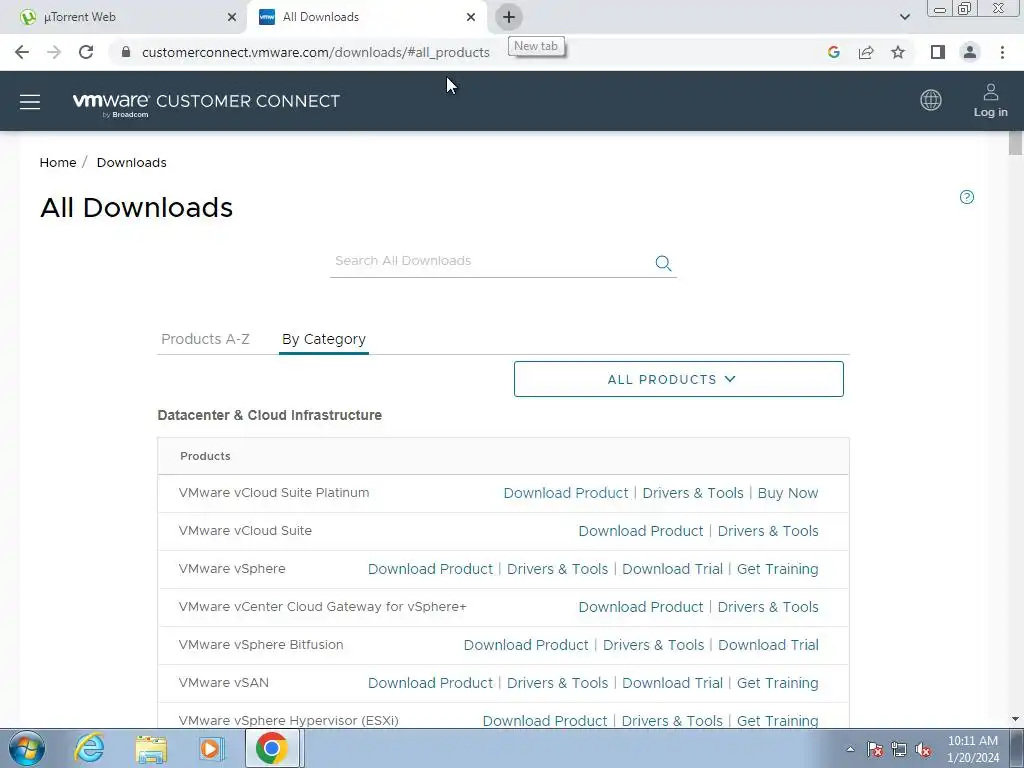Screen dimensions: 1024x768
Task: Expand the ALL PRODUCTS dropdown
Action: pyautogui.click(x=679, y=379)
